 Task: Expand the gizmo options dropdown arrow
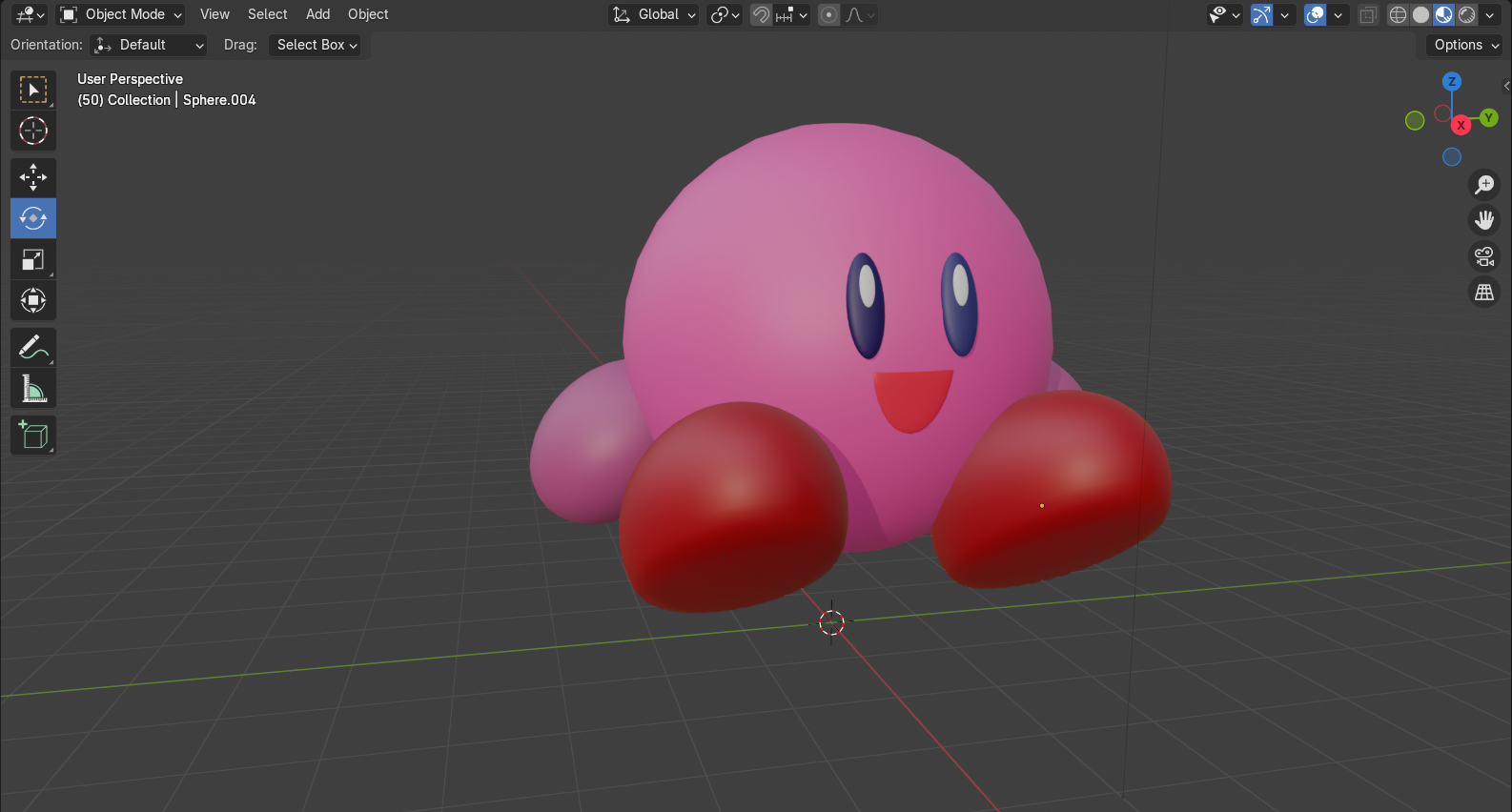coord(1285,14)
